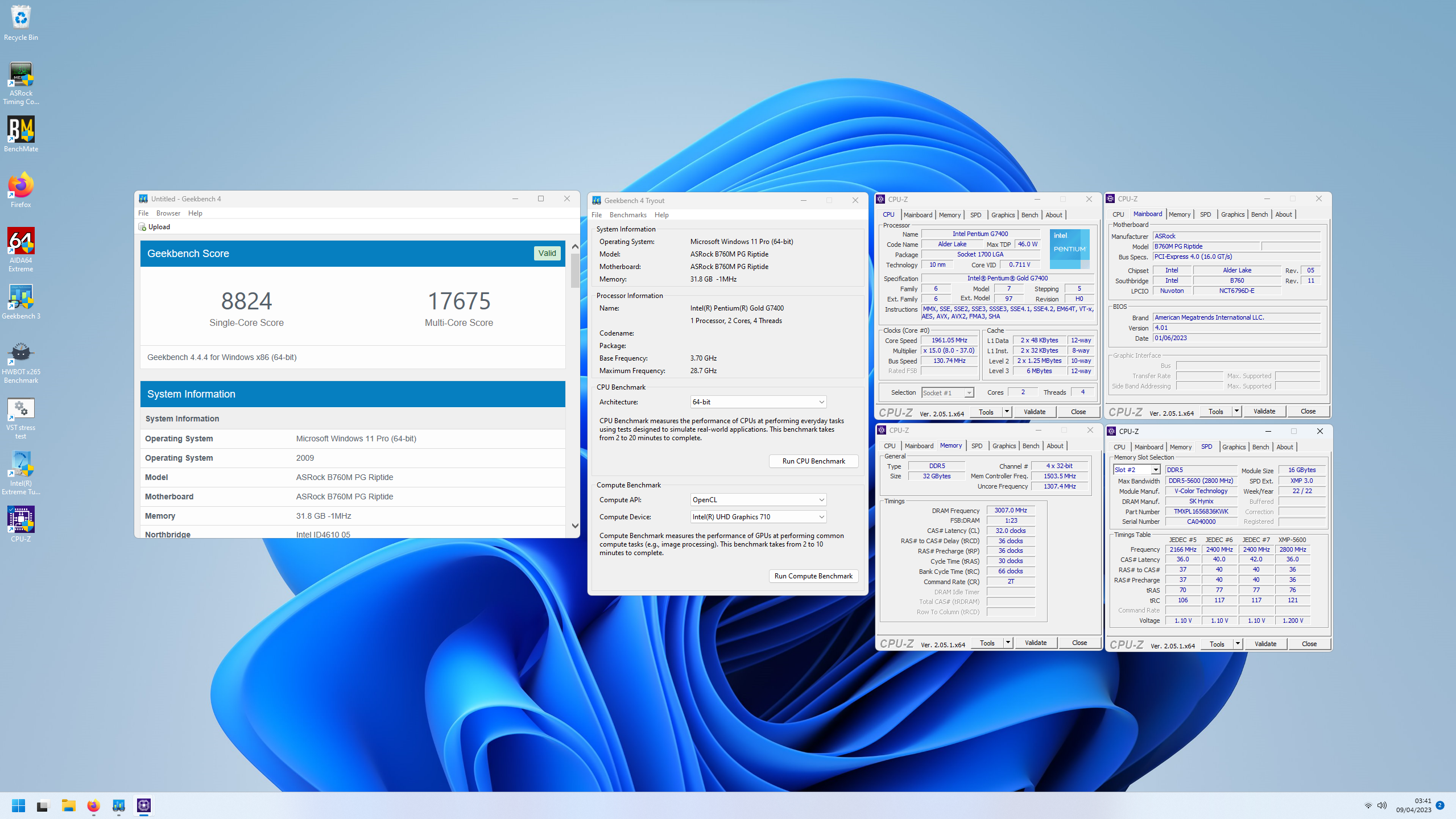
Task: Open the Windows Start menu
Action: [x=18, y=805]
